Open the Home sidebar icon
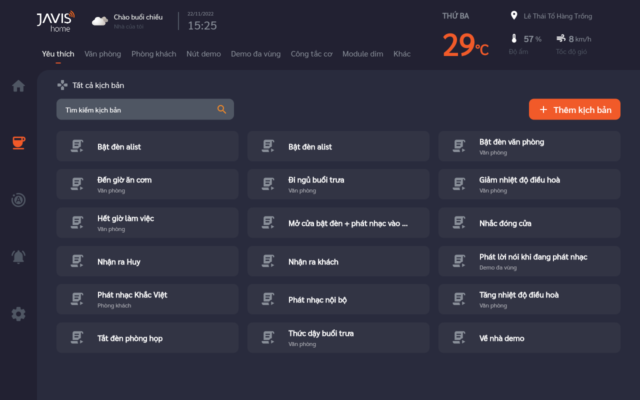Image resolution: width=640 pixels, height=400 pixels. point(18,86)
